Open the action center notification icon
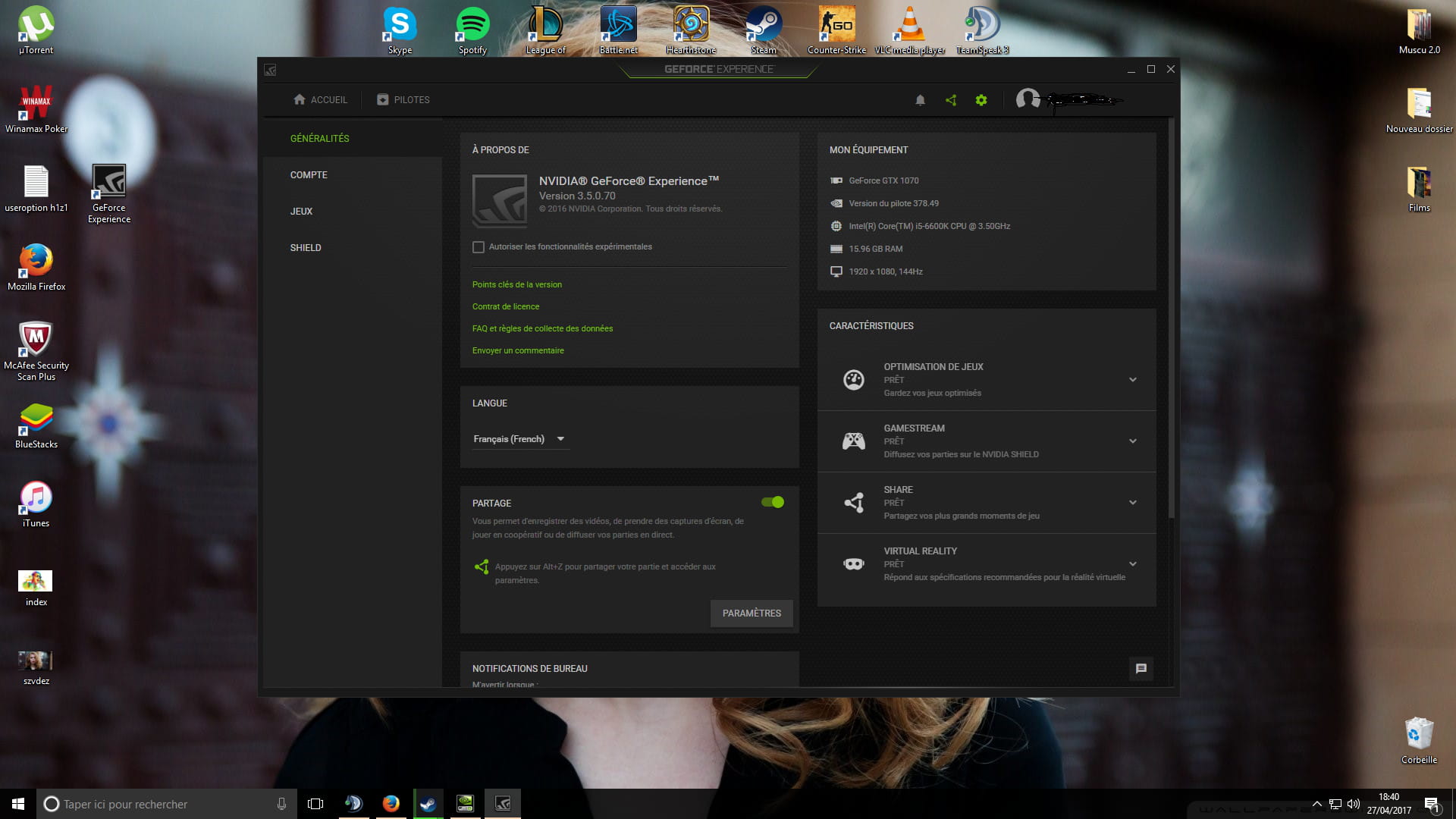This screenshot has width=1456, height=819. tap(1432, 804)
